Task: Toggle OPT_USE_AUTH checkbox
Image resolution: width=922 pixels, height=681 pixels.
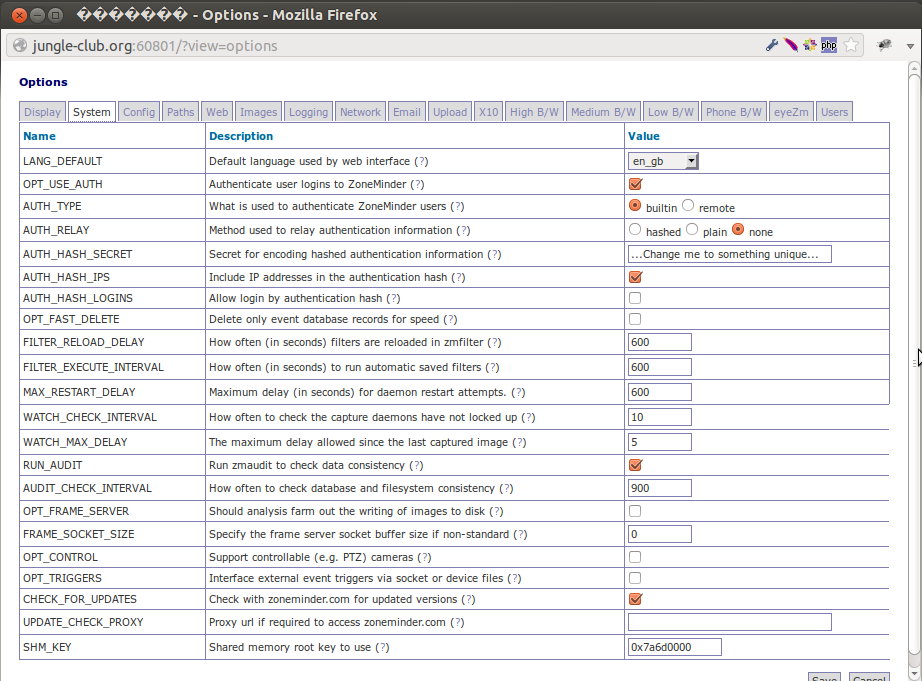Action: [x=635, y=184]
